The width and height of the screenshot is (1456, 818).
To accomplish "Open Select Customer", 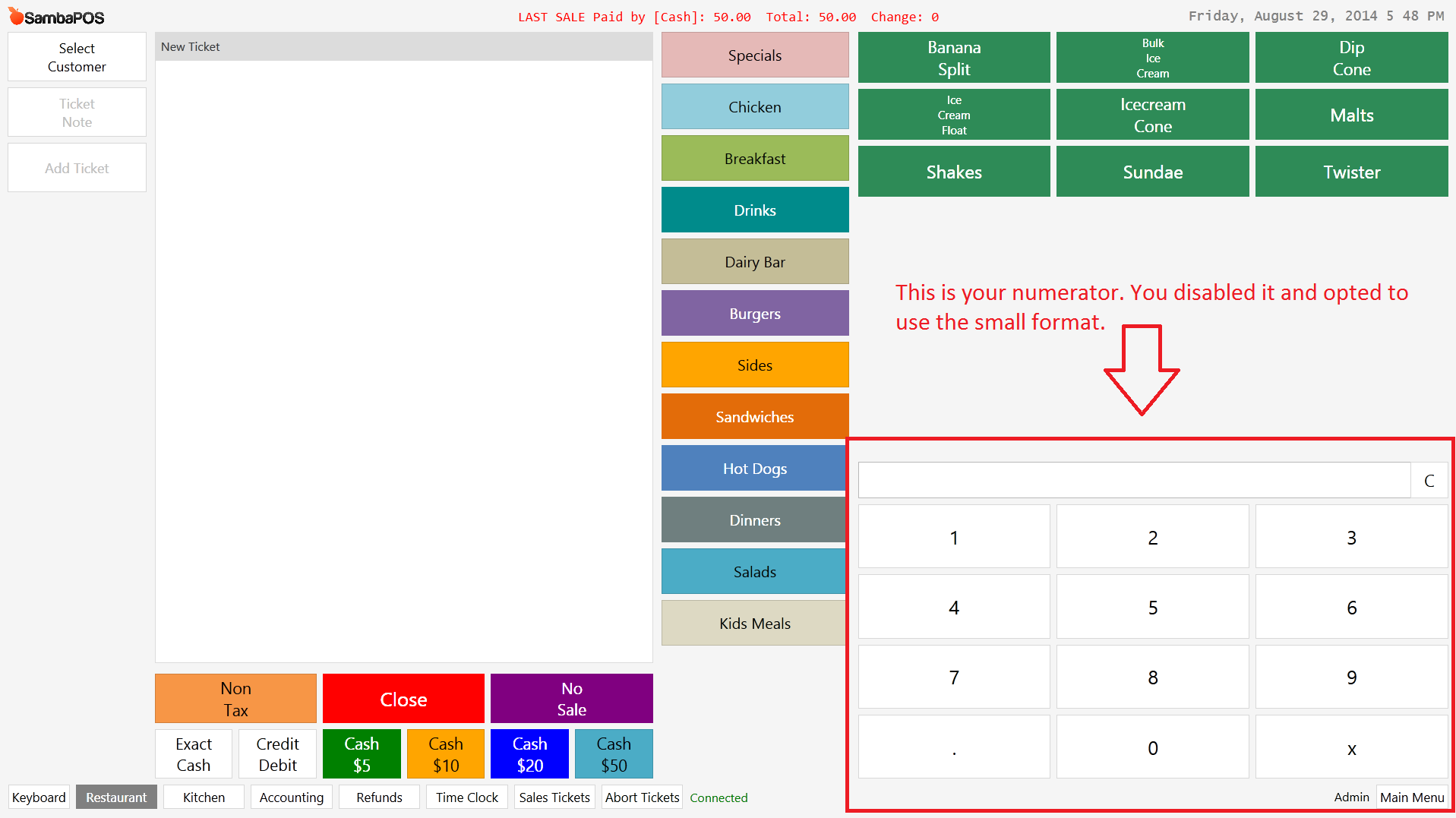I will coord(77,57).
